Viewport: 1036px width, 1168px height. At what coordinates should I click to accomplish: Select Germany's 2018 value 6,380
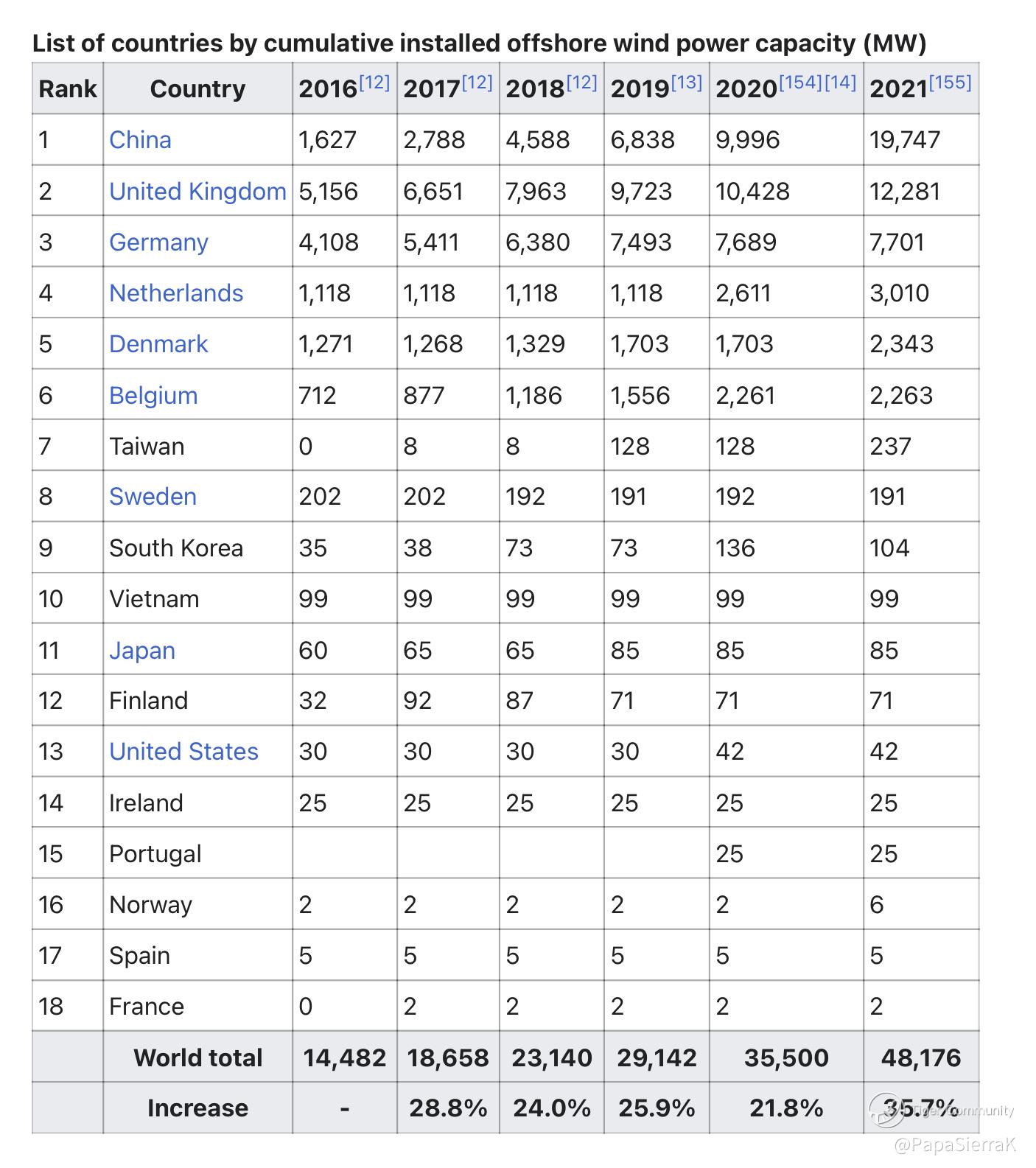(538, 242)
